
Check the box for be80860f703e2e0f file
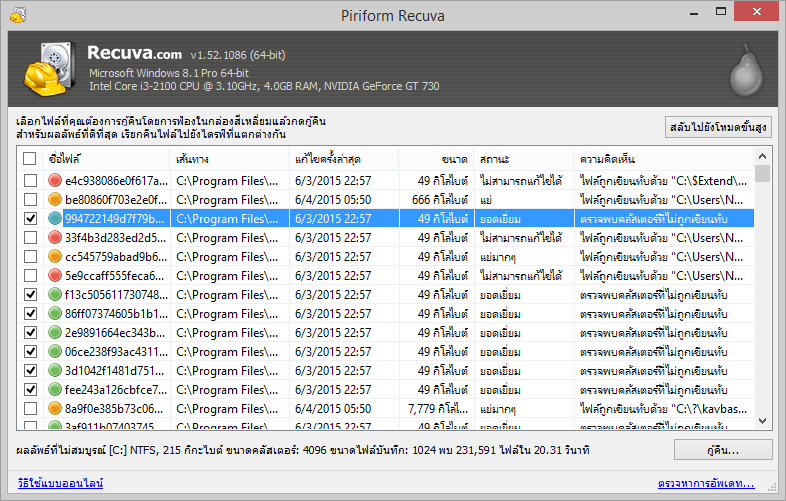(x=31, y=200)
